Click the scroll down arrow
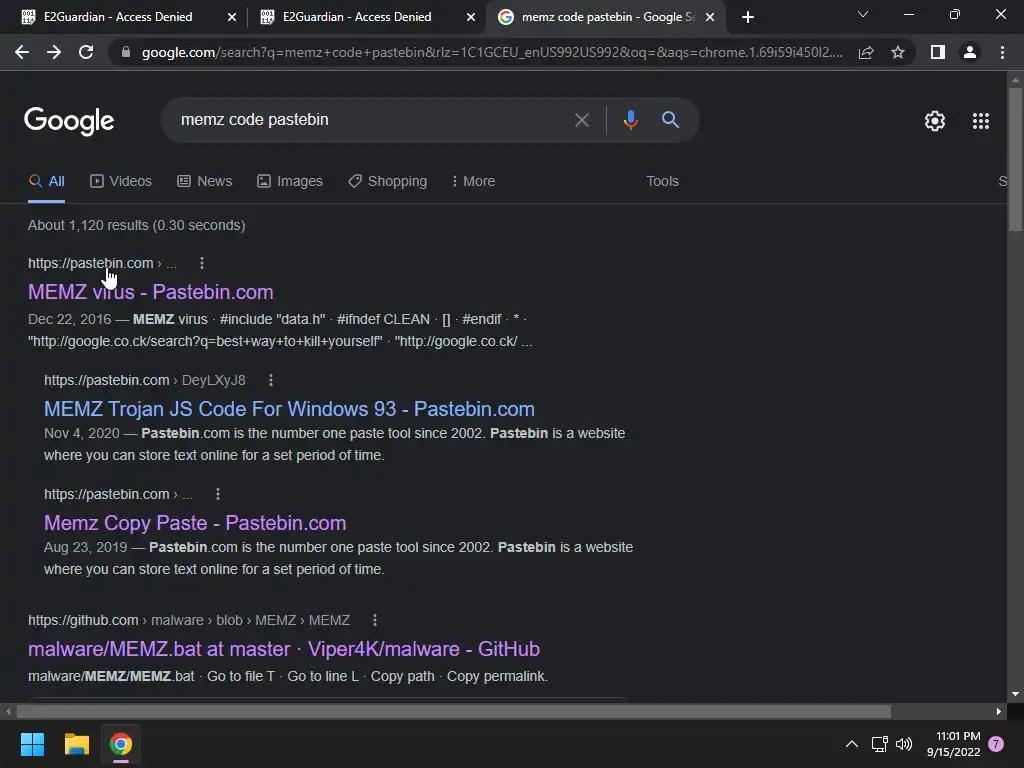 (1015, 694)
